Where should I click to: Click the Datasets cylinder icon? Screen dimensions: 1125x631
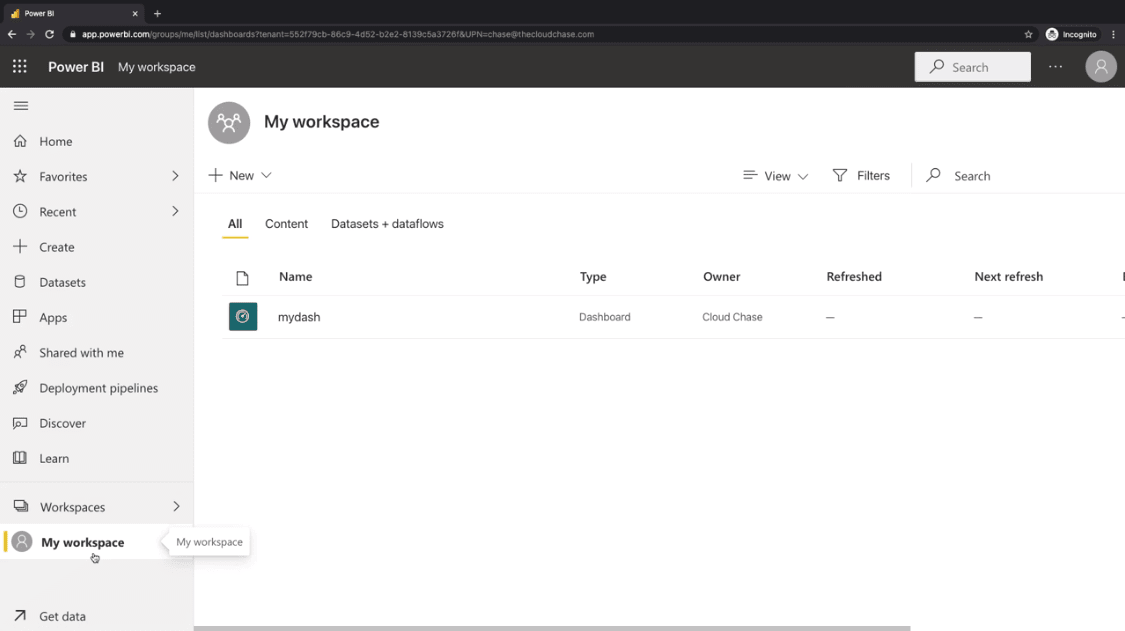[x=20, y=281]
